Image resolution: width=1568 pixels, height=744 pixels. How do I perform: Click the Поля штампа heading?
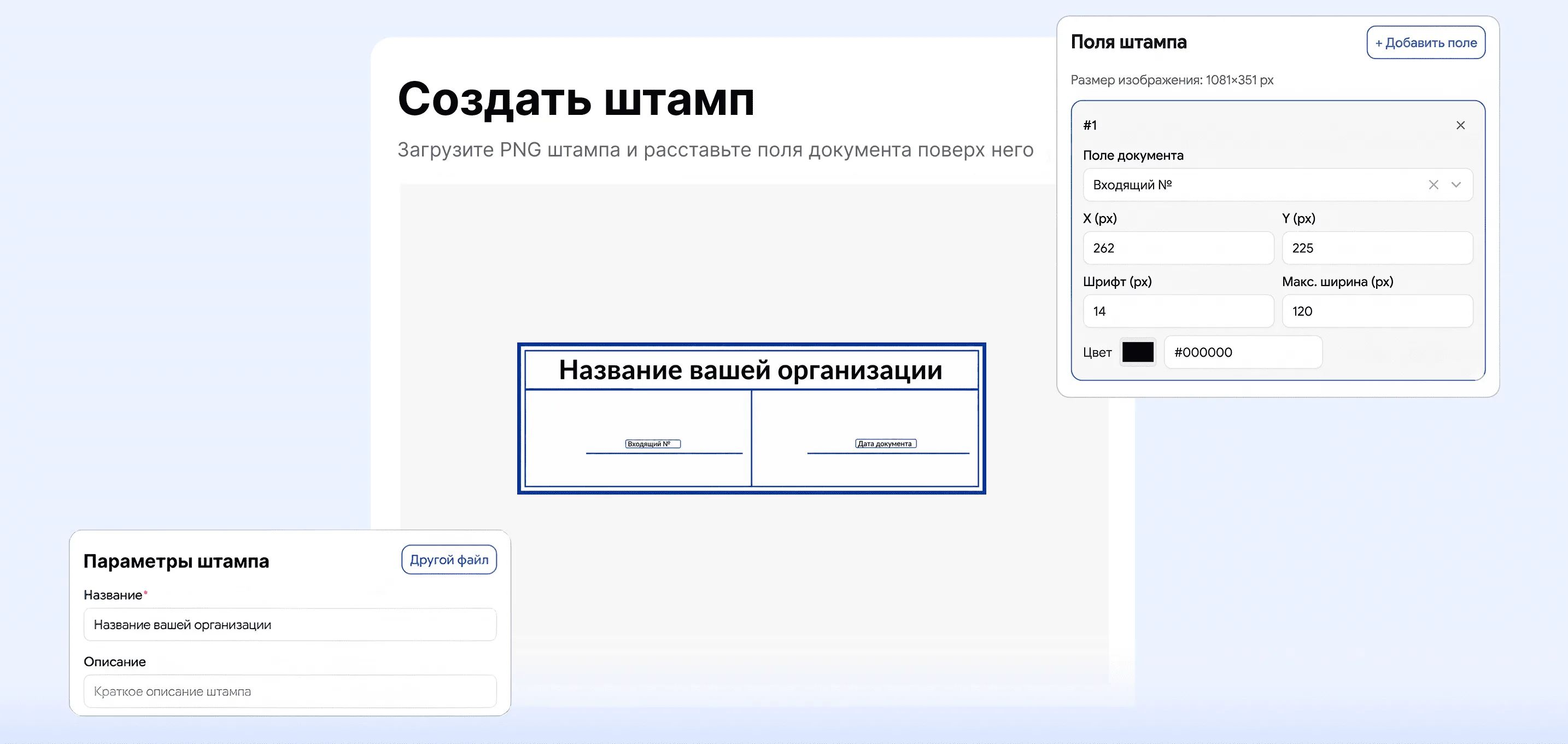[x=1128, y=42]
